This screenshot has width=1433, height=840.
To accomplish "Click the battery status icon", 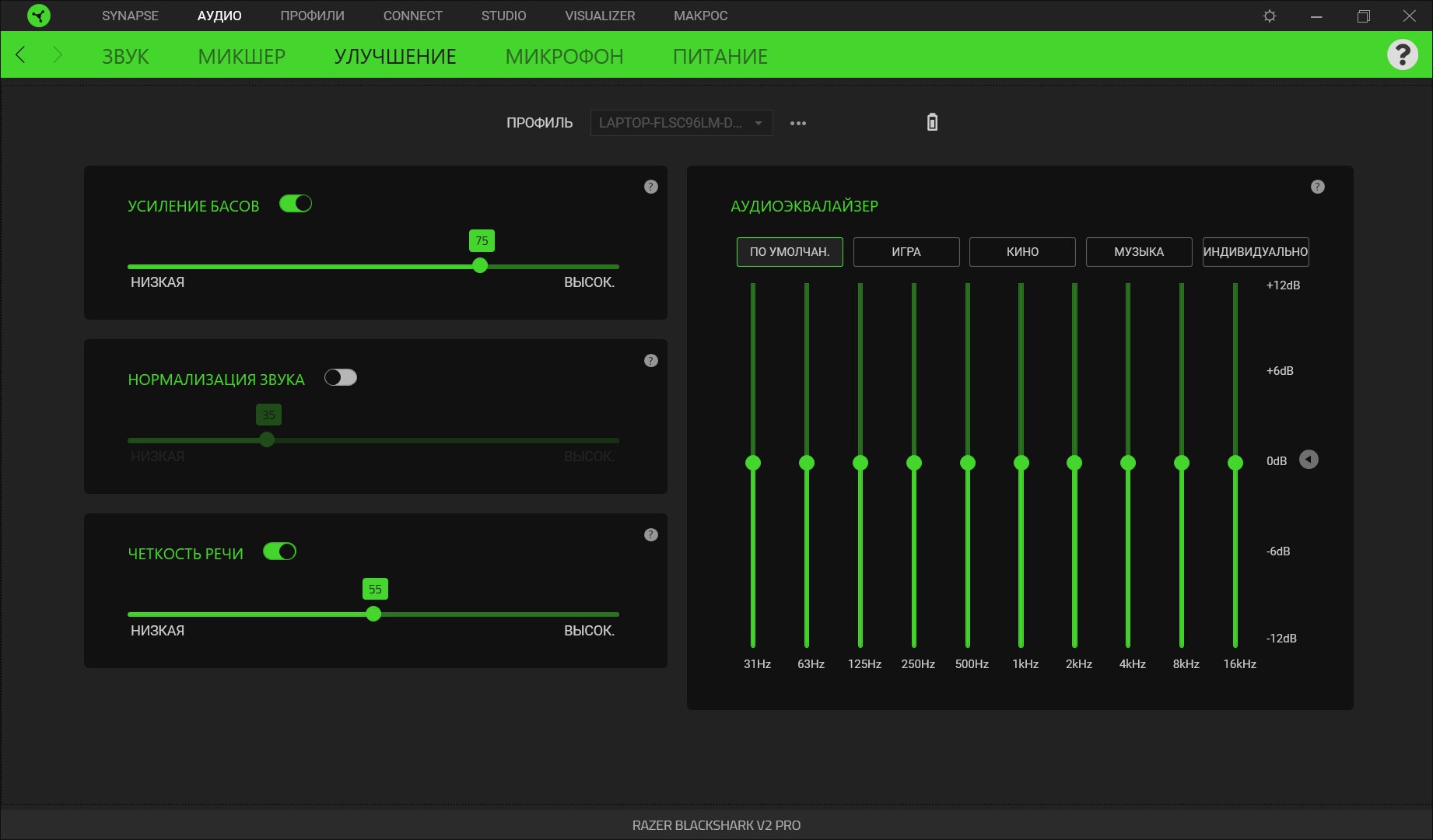I will pos(932,122).
